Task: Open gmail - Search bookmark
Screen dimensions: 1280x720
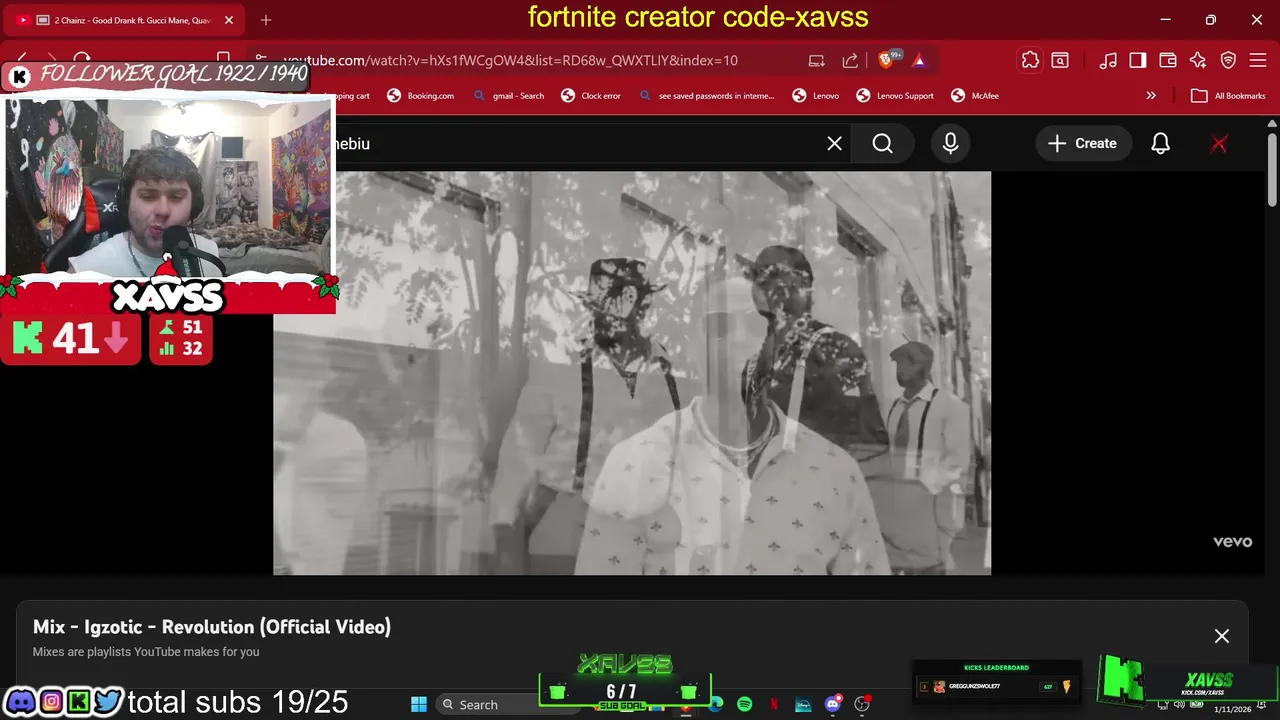Action: (x=509, y=96)
